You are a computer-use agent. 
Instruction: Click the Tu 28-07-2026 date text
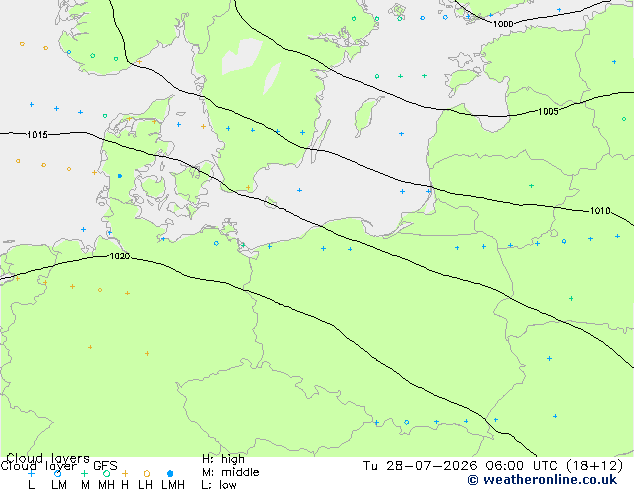[420, 466]
